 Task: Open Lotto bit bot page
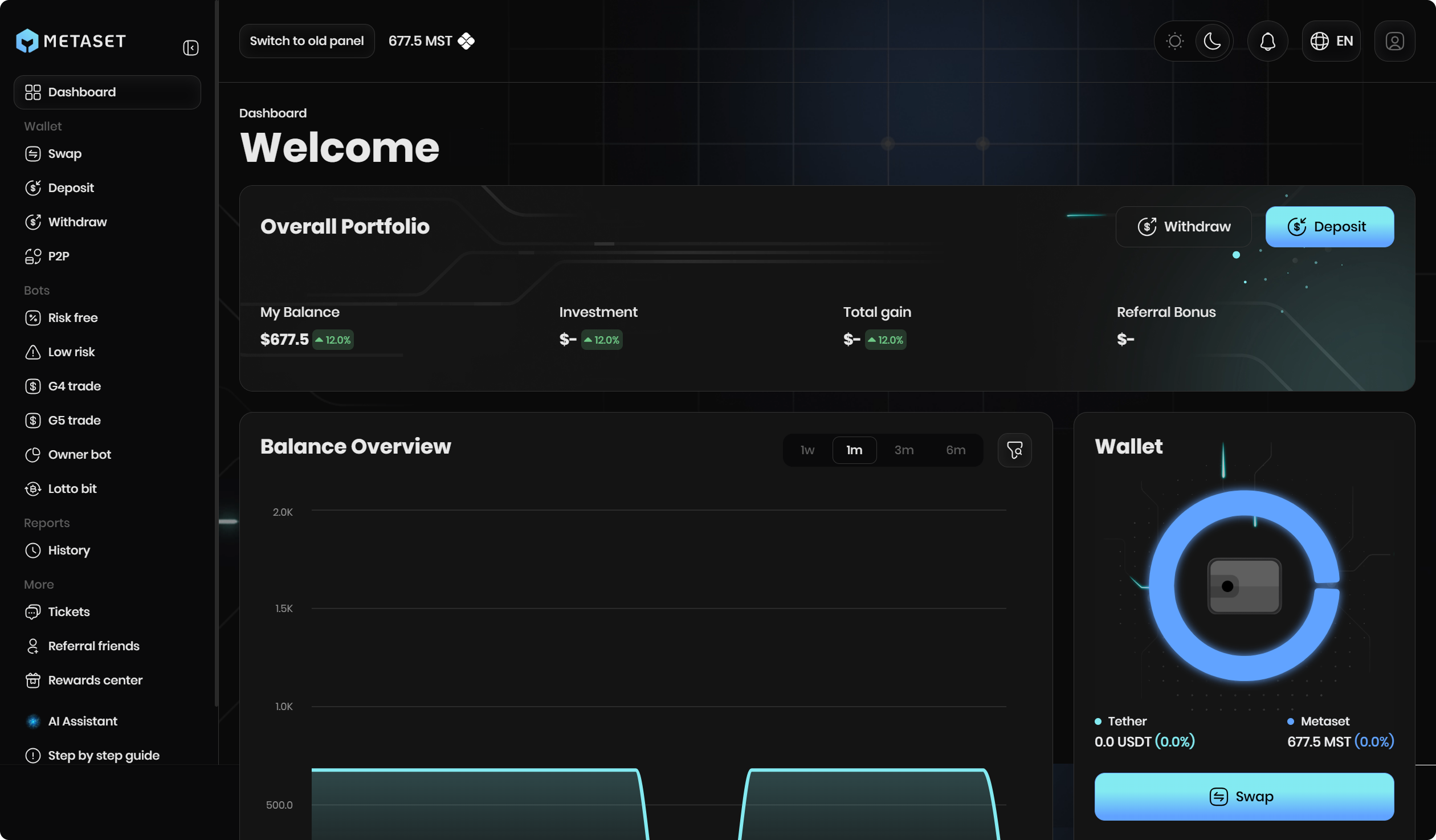point(72,488)
